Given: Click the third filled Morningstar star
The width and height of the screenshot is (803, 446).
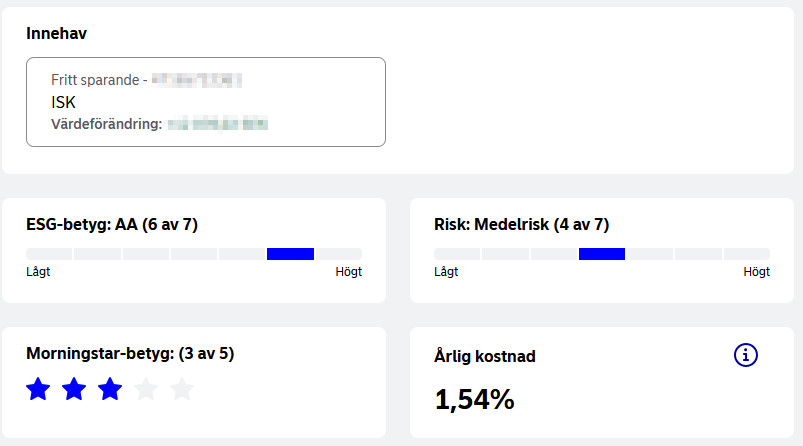Looking at the screenshot, I should pos(110,389).
